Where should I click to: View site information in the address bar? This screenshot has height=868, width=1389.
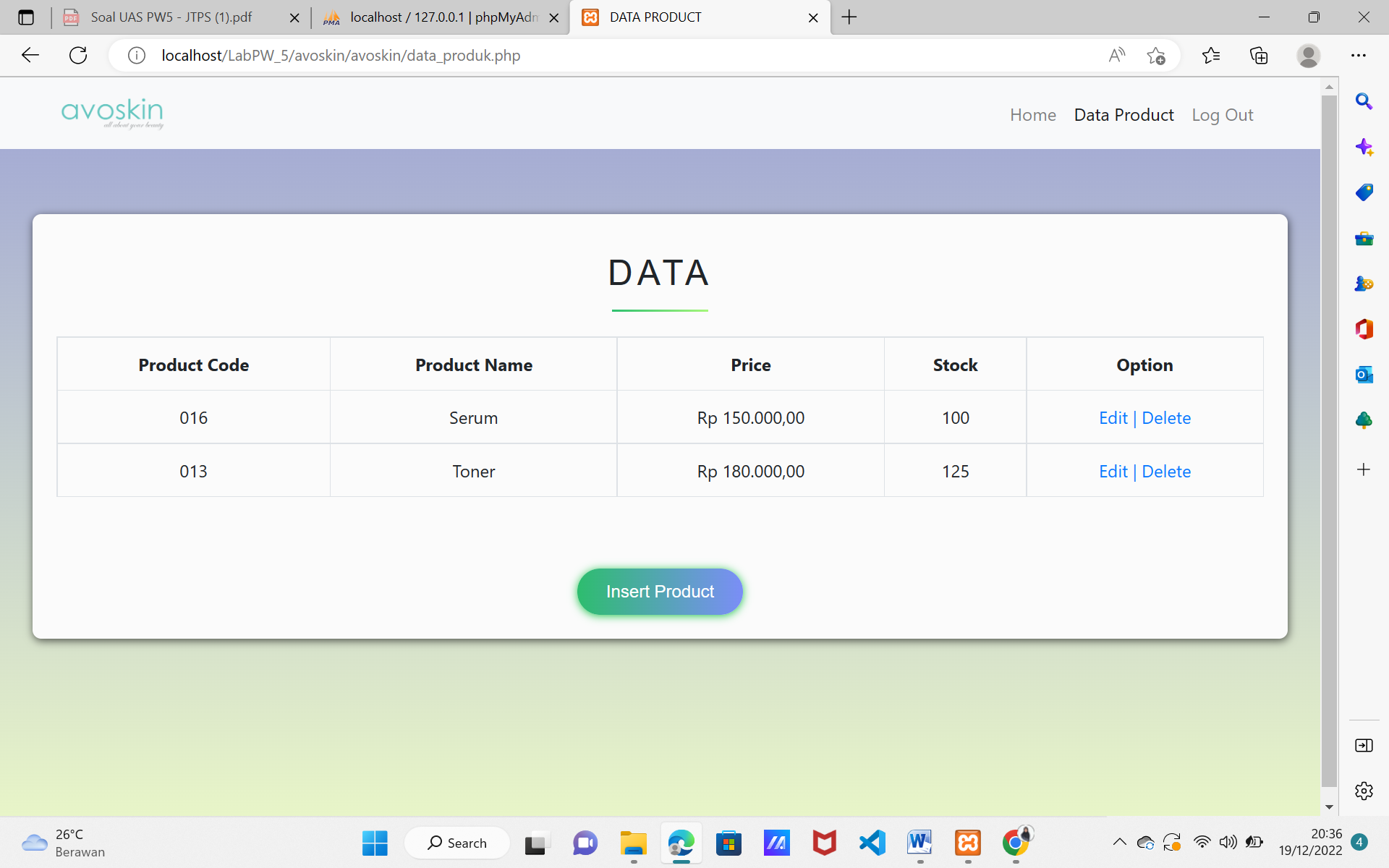pos(136,55)
